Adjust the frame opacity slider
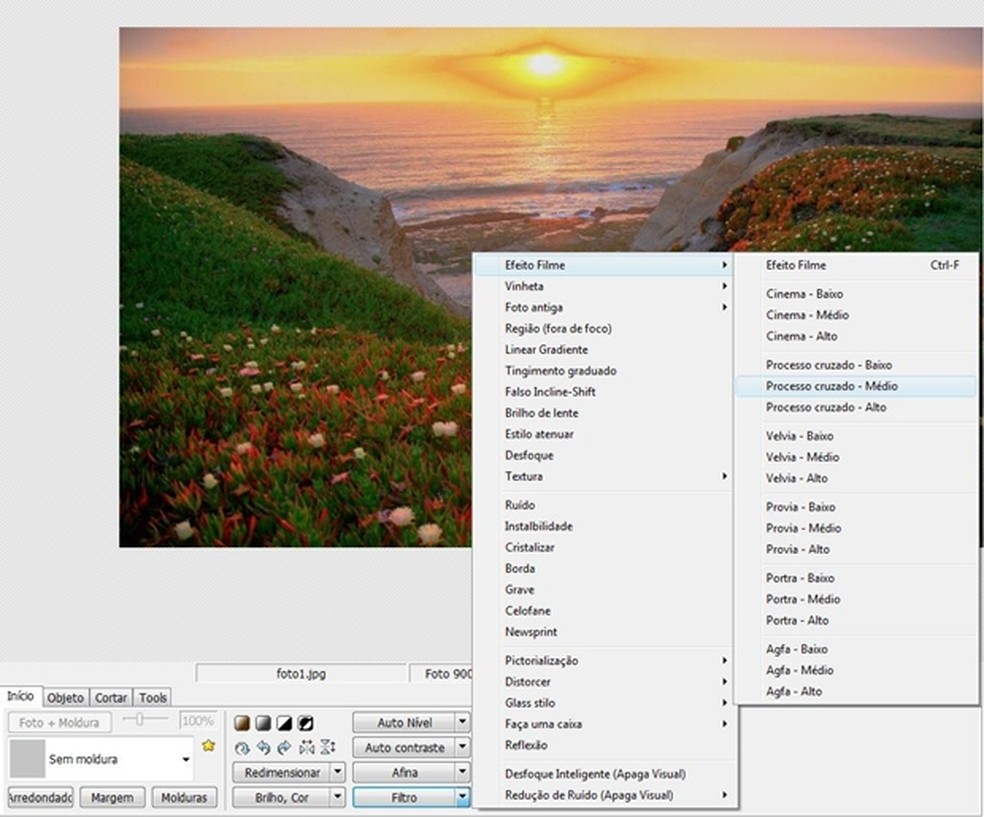Screen dimensions: 984x817 (140, 720)
